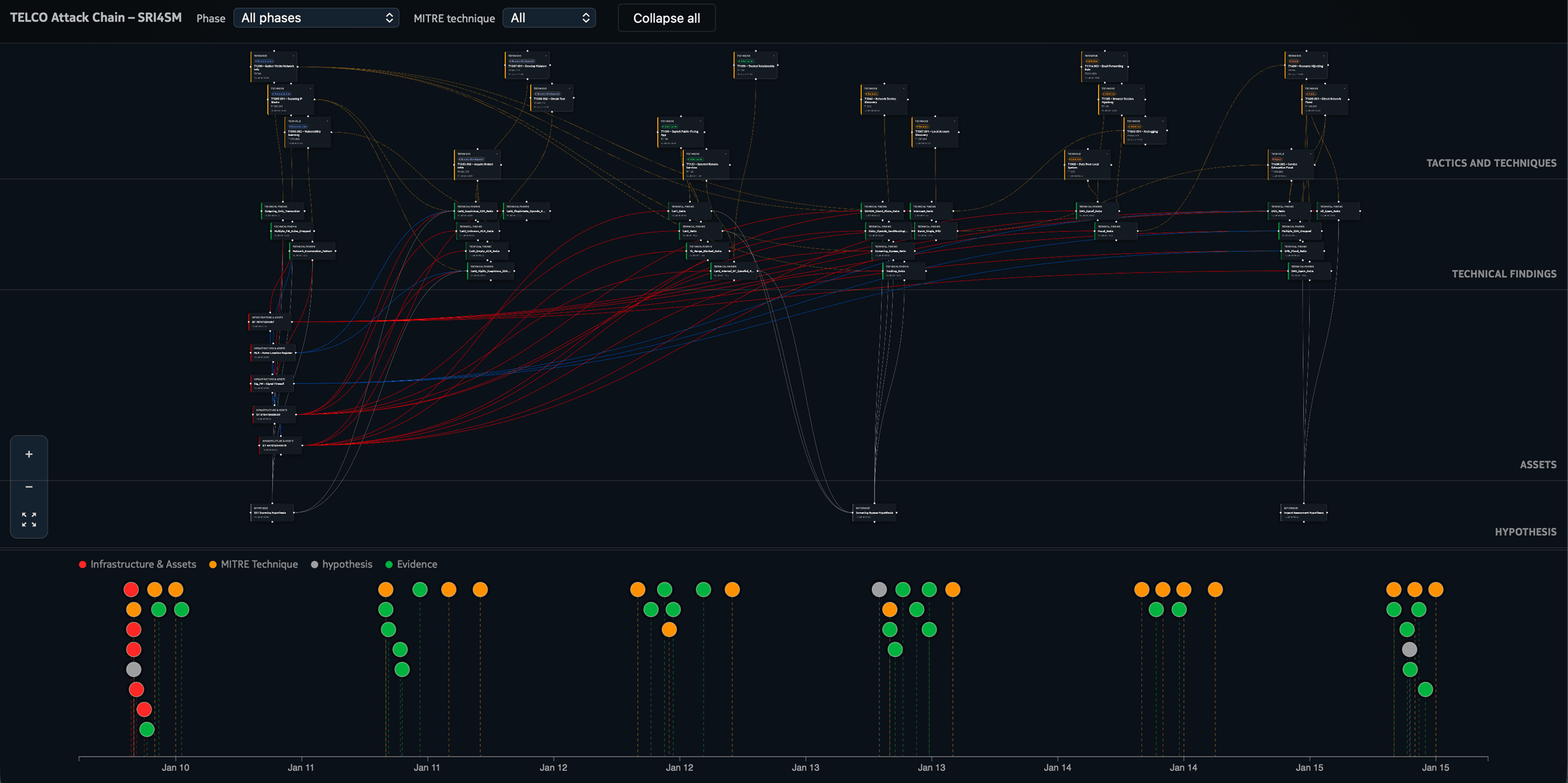The width and height of the screenshot is (1568, 783).
Task: Click the first red timeline dot above Jan 10
Action: point(131,590)
